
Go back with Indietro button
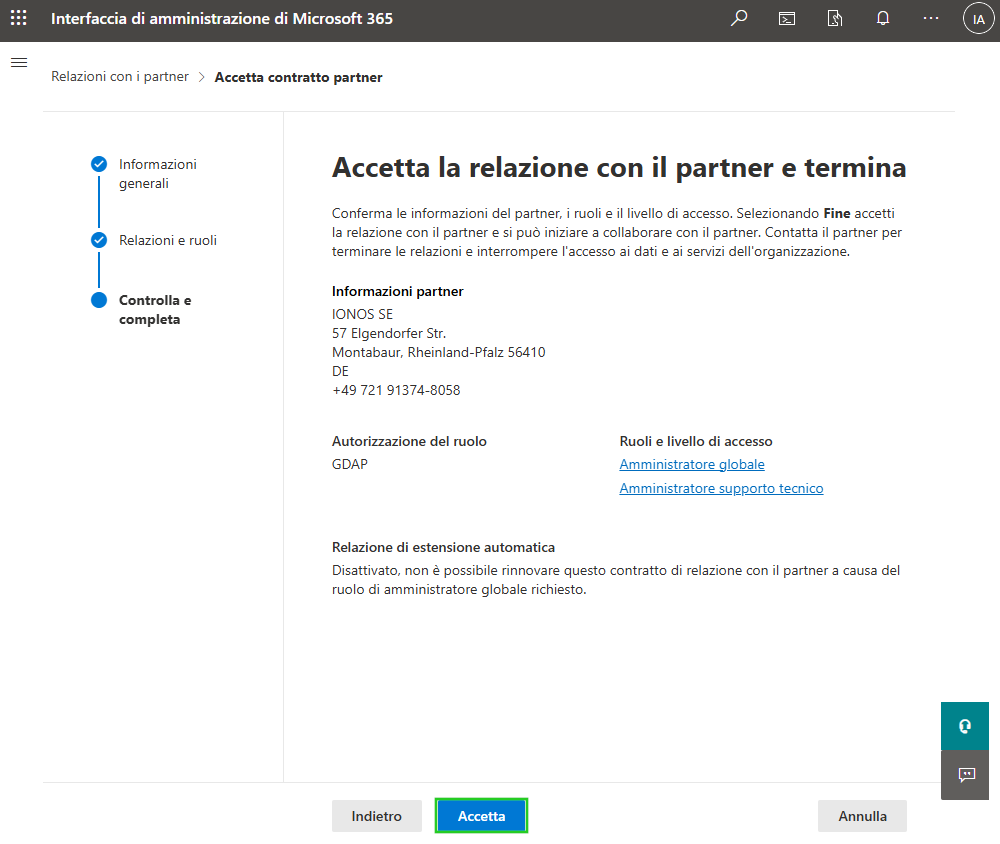tap(376, 816)
